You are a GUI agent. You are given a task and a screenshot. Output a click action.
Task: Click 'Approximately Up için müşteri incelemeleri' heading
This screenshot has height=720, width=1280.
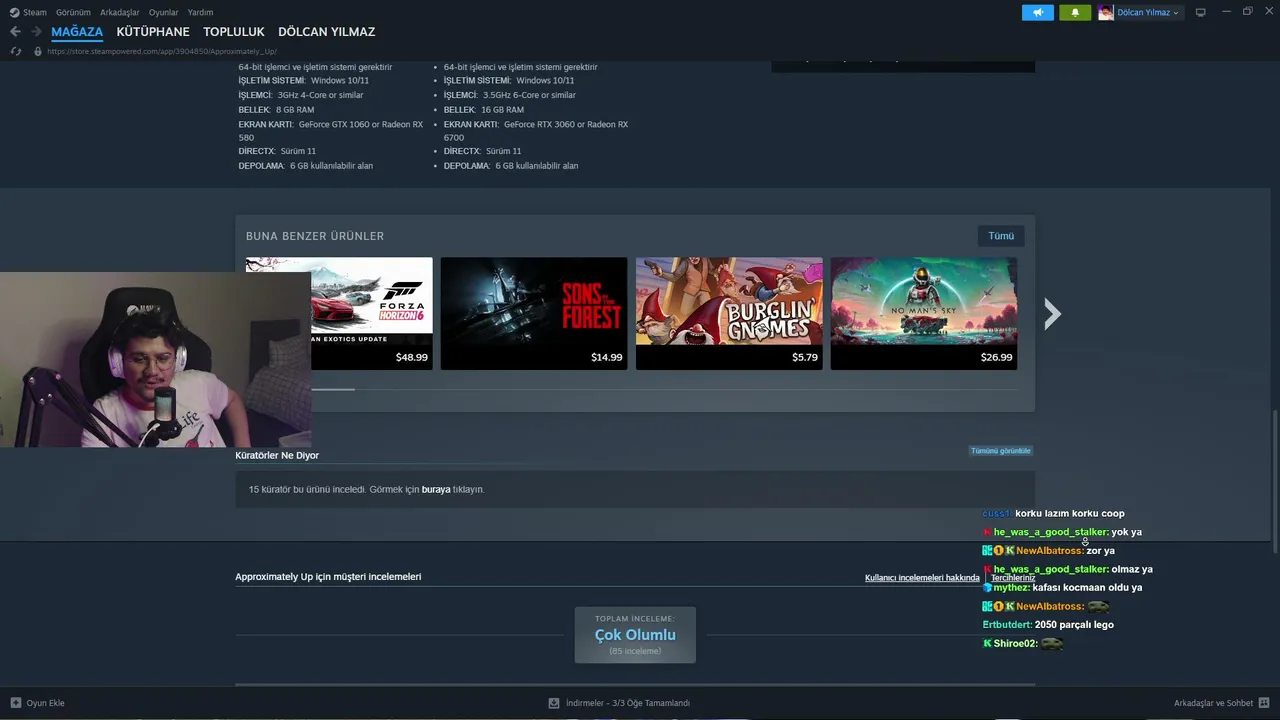[328, 577]
